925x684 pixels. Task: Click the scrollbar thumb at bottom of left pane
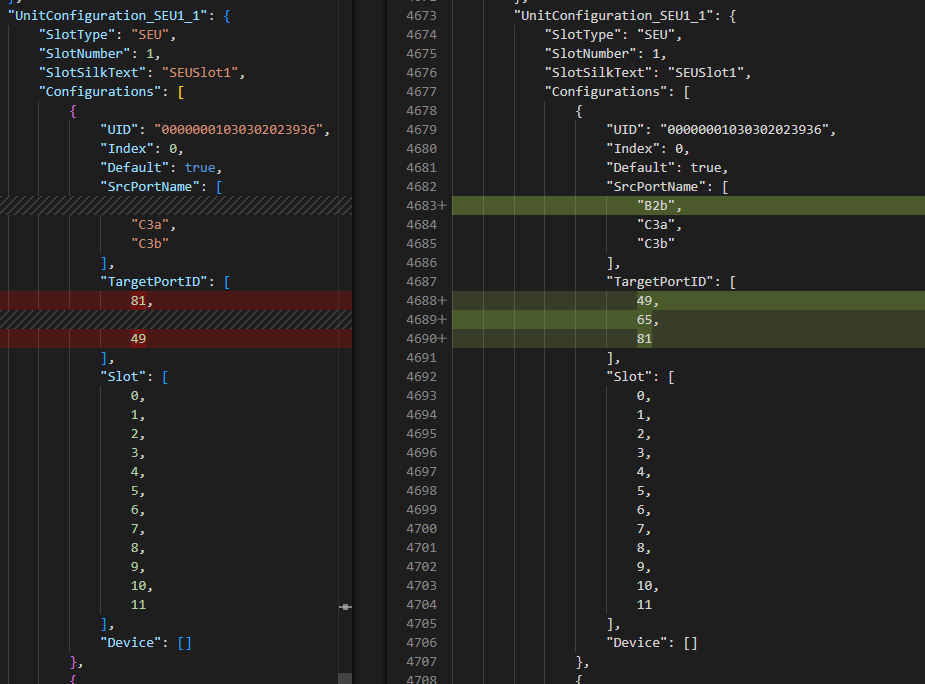345,678
